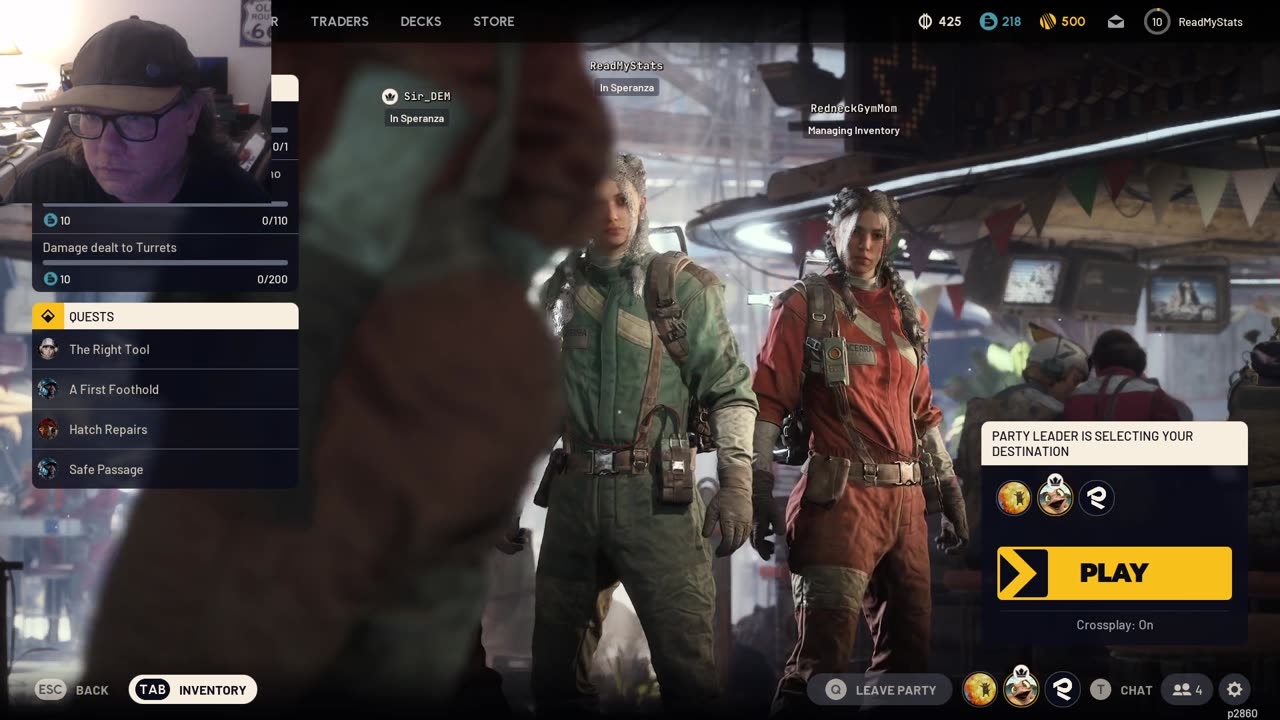Click the crown icon beside Sir_DEM
1280x720 pixels.
[390, 96]
